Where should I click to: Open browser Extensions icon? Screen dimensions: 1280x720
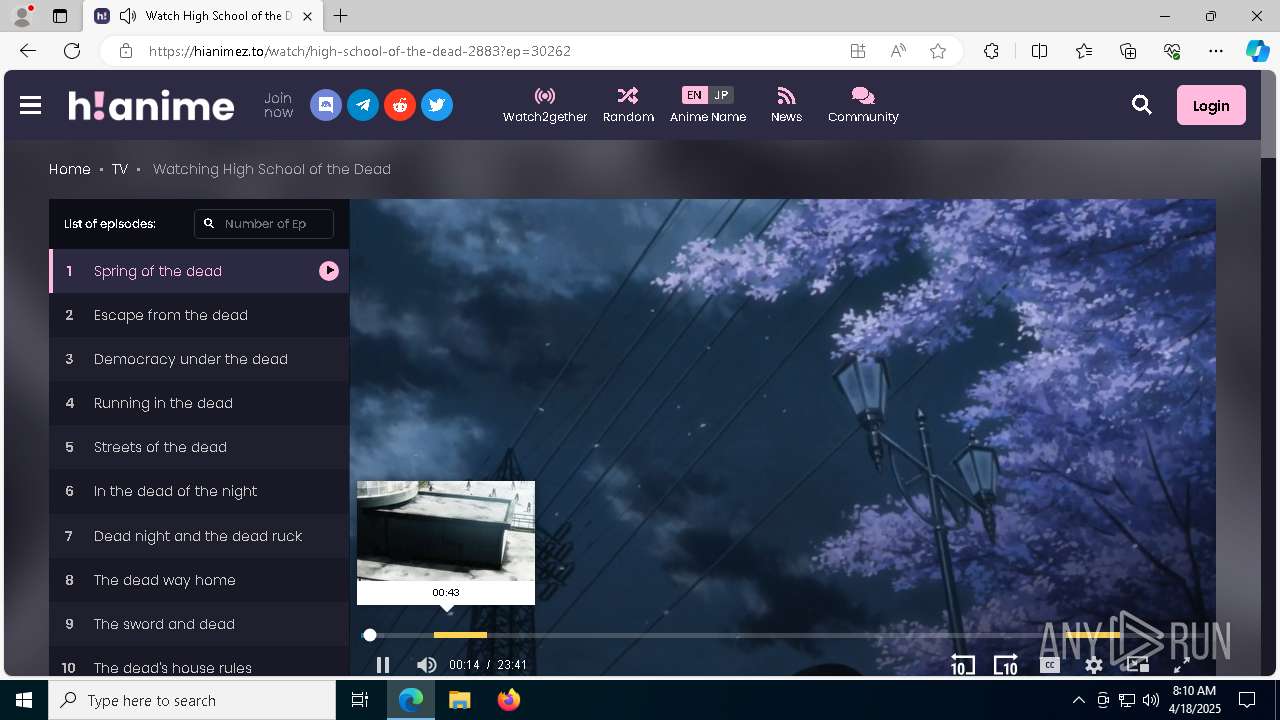pyautogui.click(x=991, y=51)
